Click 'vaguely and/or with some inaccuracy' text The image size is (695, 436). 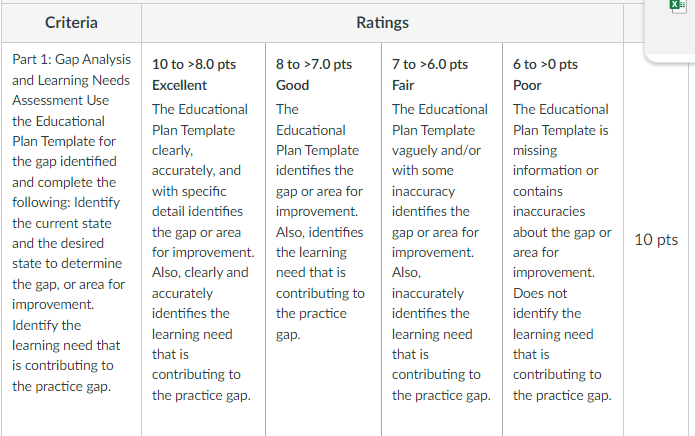436,171
